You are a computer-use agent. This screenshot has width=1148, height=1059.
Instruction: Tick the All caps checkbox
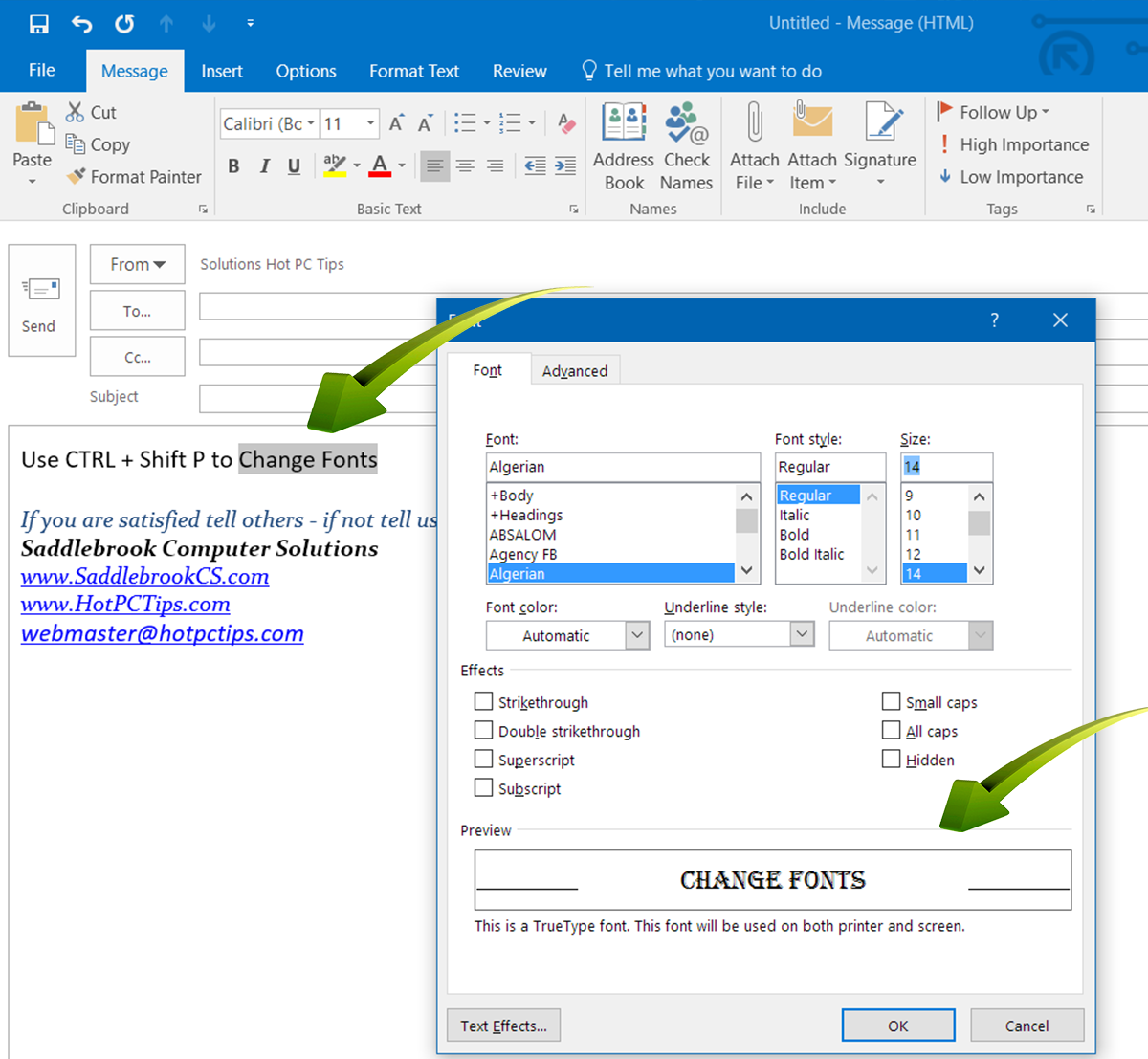click(891, 730)
